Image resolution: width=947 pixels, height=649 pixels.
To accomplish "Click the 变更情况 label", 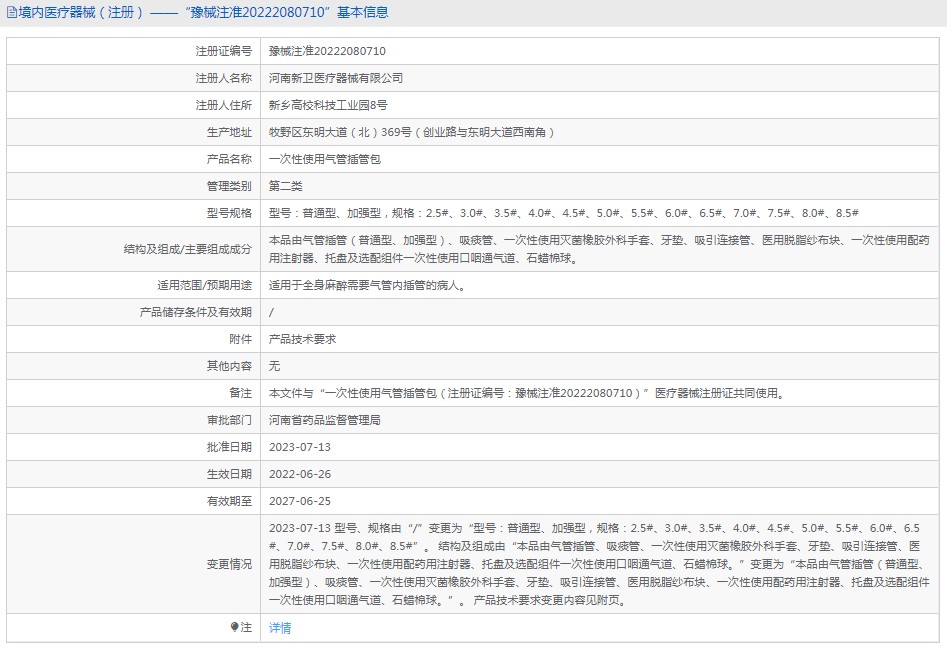I will point(229,564).
